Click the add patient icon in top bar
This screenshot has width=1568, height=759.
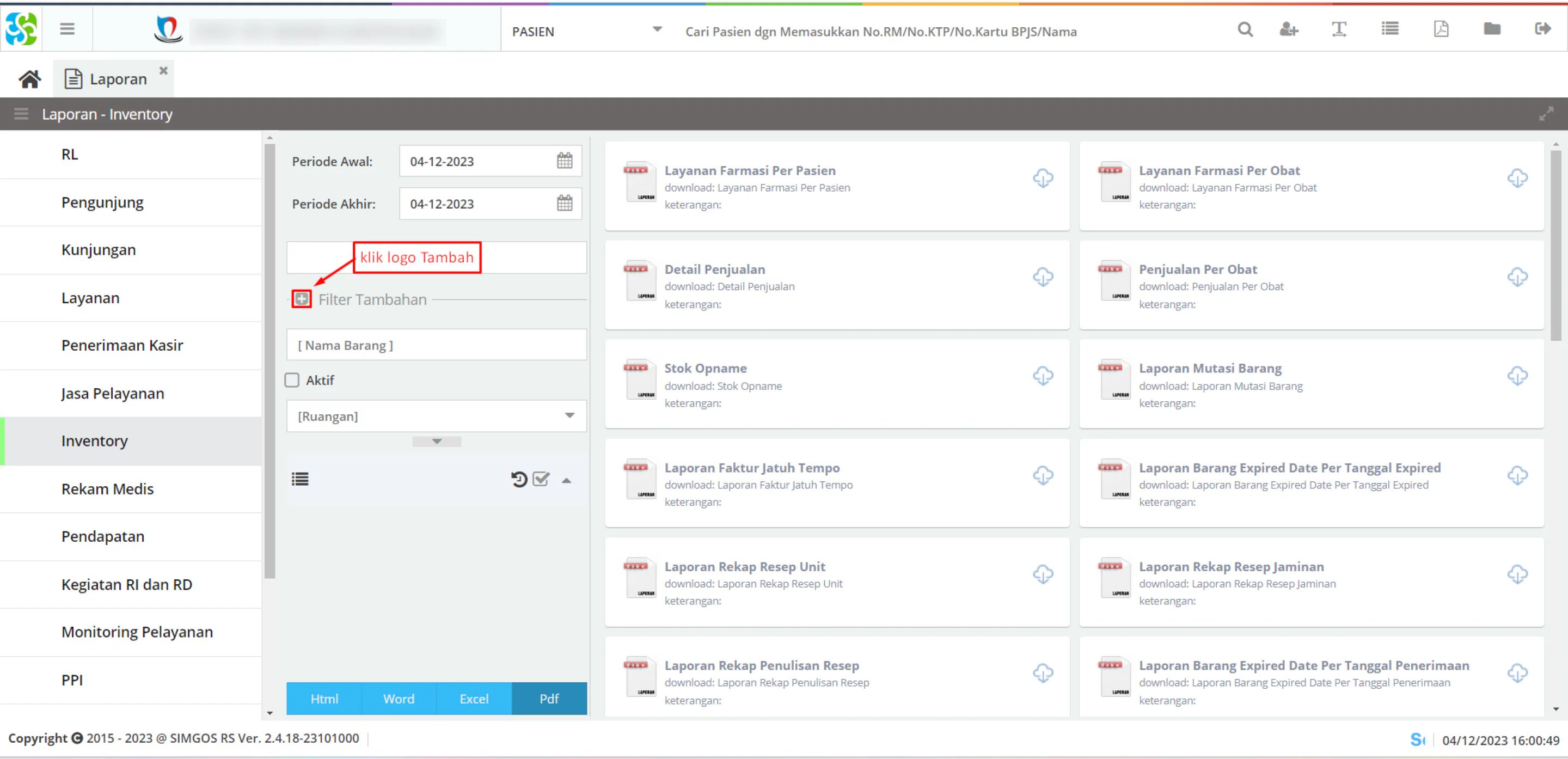point(1289,29)
